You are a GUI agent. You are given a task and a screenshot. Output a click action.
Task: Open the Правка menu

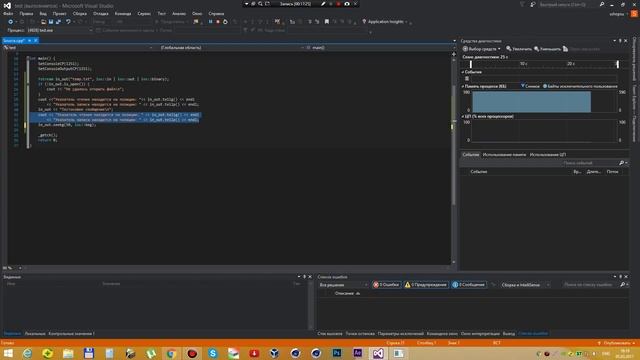tap(26, 13)
